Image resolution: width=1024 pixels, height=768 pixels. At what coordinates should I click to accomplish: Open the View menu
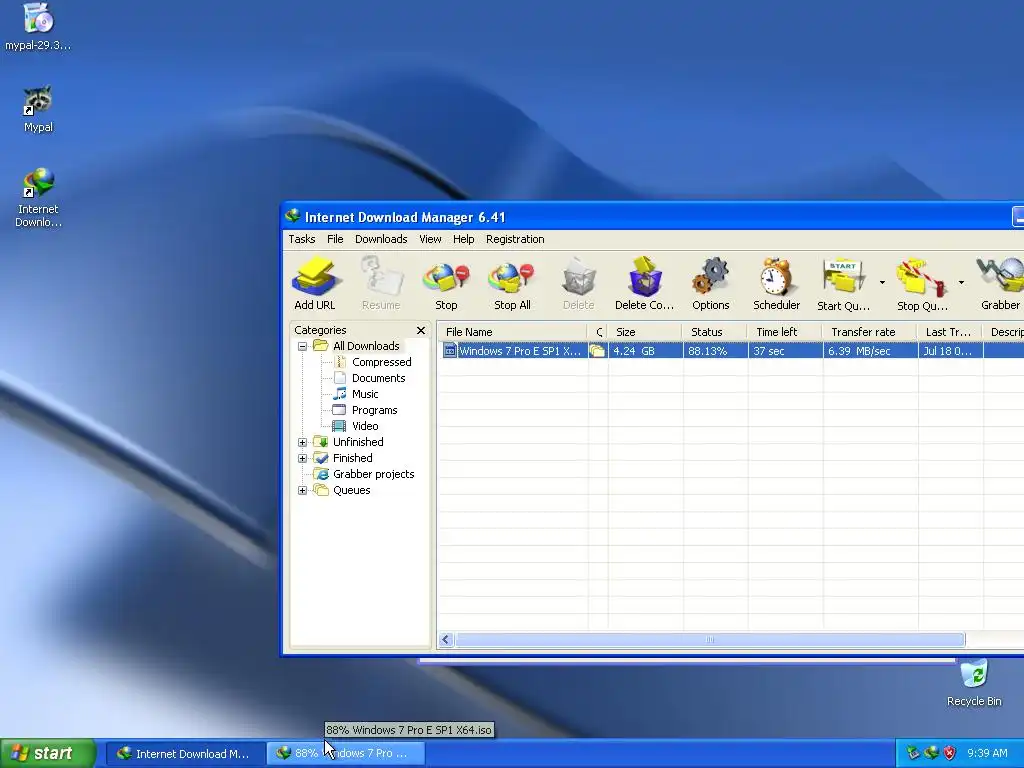point(430,239)
